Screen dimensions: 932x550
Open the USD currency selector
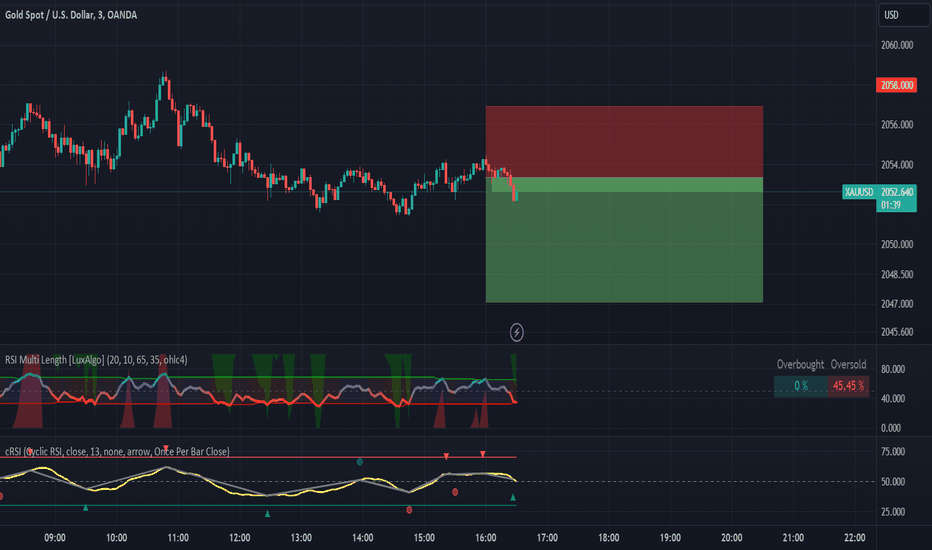pos(903,15)
